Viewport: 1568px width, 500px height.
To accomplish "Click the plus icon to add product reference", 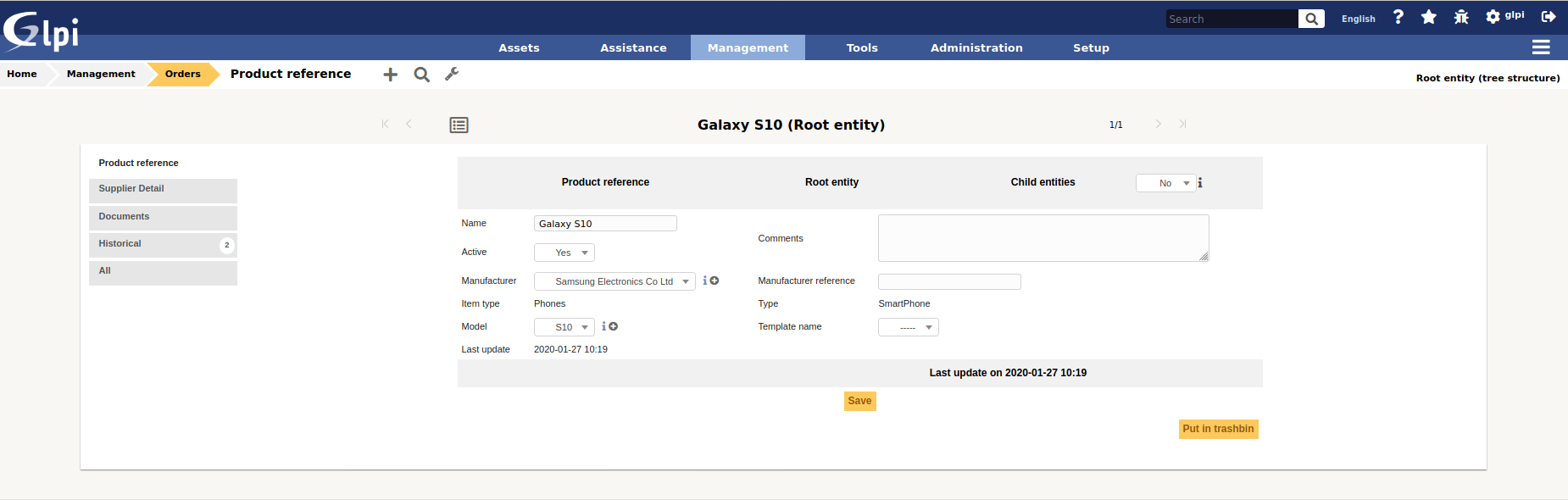I will [390, 75].
